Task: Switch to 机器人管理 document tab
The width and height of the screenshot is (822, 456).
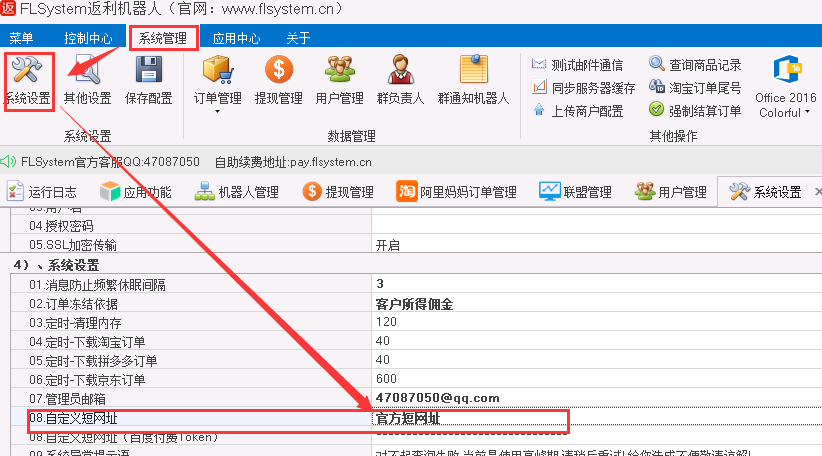Action: [236, 192]
